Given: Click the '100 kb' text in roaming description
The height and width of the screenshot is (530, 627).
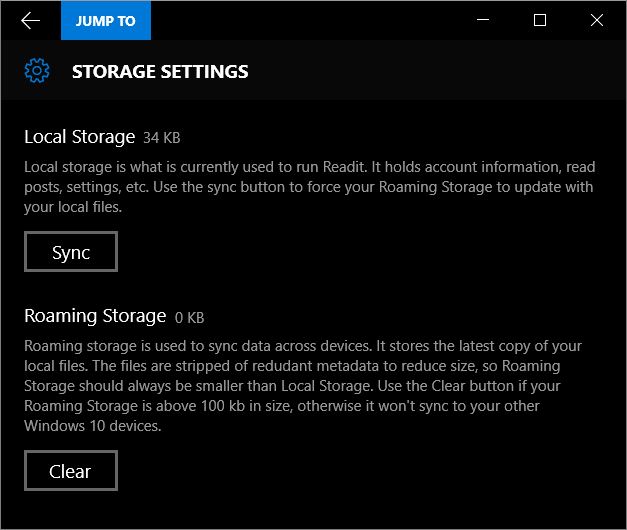Looking at the screenshot, I should (223, 406).
